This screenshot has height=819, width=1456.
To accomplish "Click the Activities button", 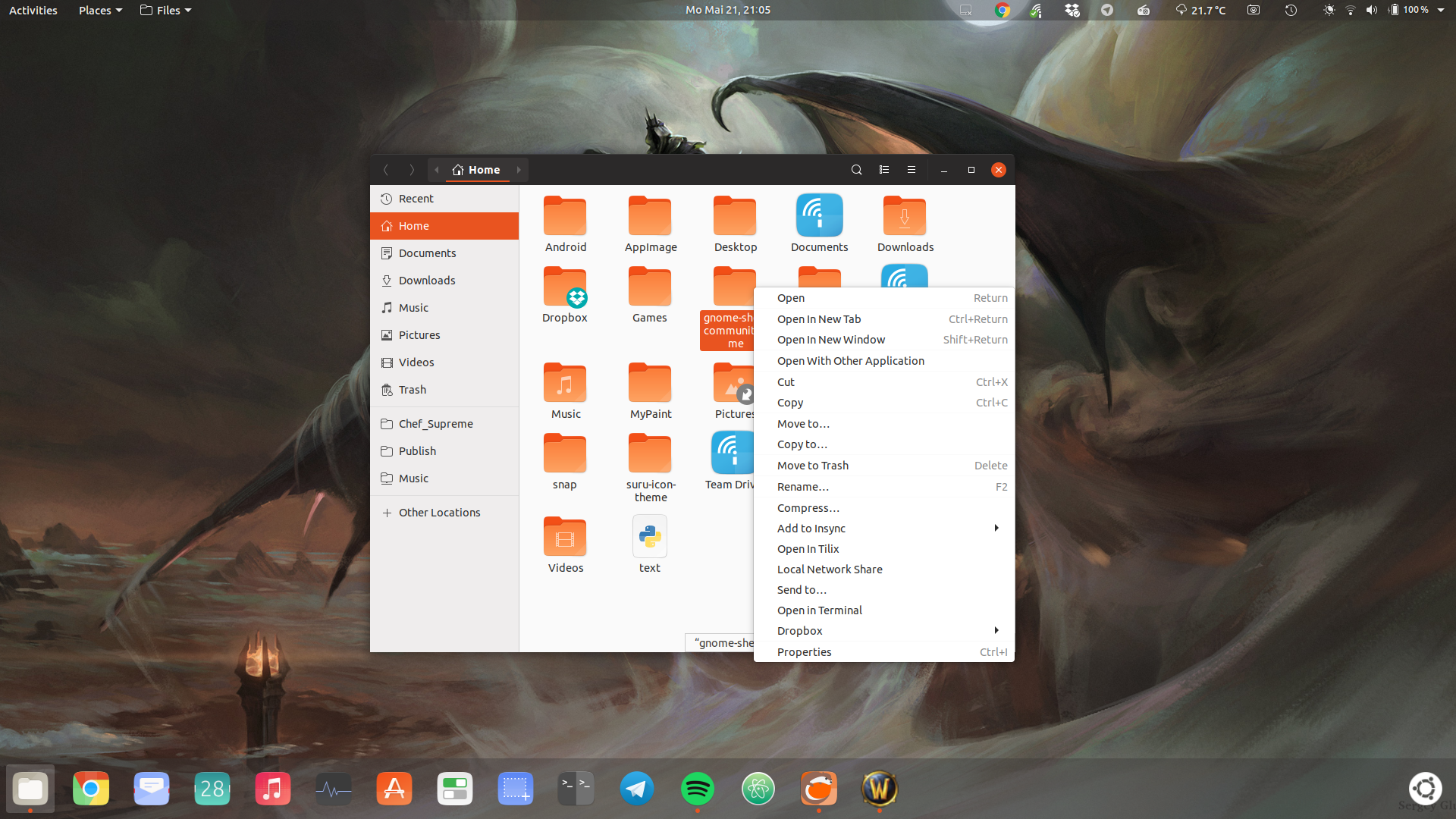I will click(33, 10).
